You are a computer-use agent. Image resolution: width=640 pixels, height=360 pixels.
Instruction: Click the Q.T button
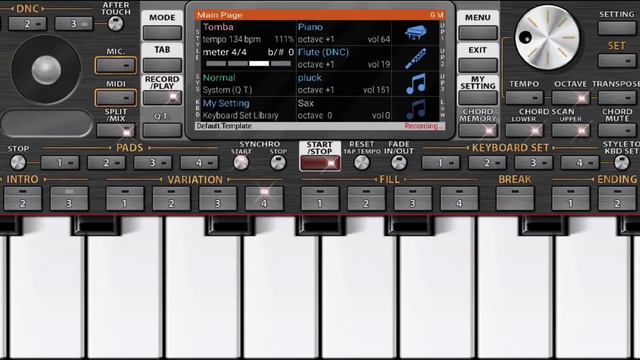click(162, 130)
